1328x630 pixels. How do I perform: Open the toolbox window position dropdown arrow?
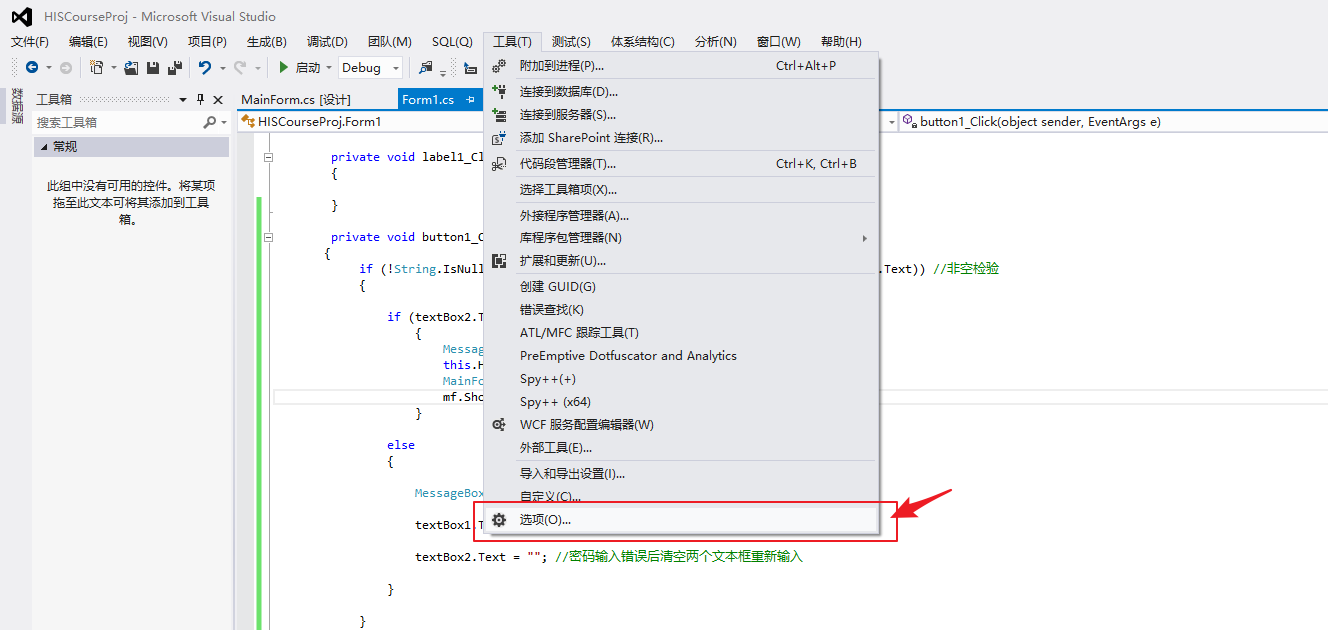click(x=183, y=99)
